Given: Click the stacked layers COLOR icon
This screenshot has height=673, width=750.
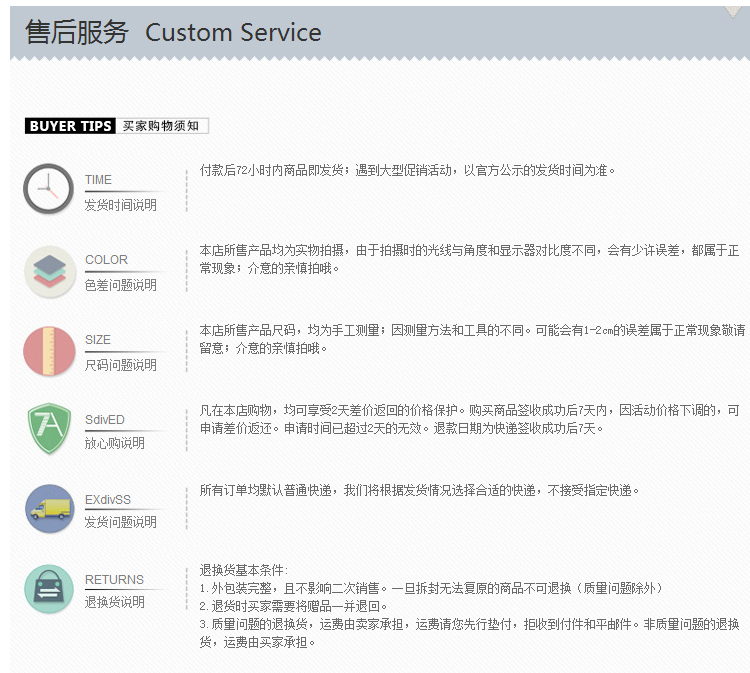Looking at the screenshot, I should pos(49,270).
